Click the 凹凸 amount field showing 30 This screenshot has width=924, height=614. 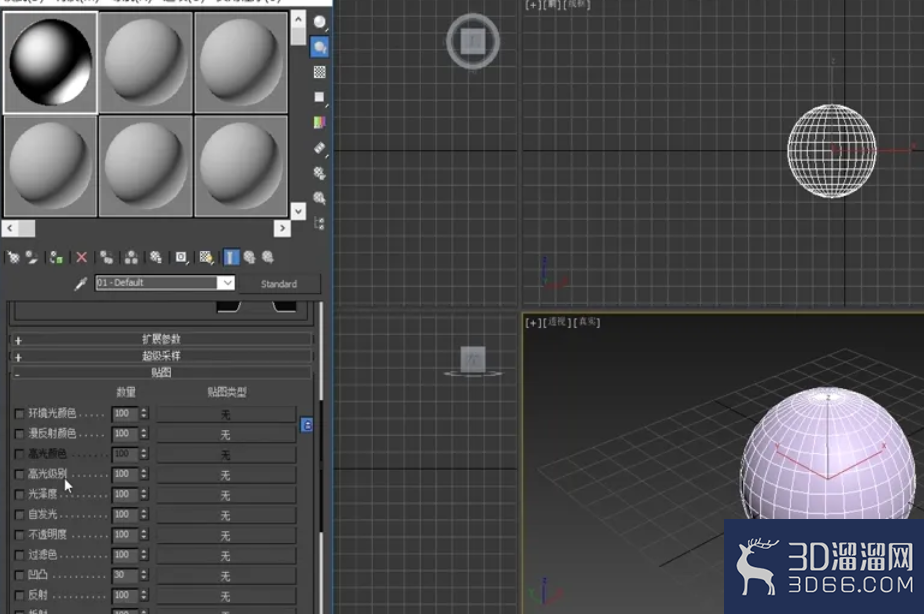[x=124, y=575]
